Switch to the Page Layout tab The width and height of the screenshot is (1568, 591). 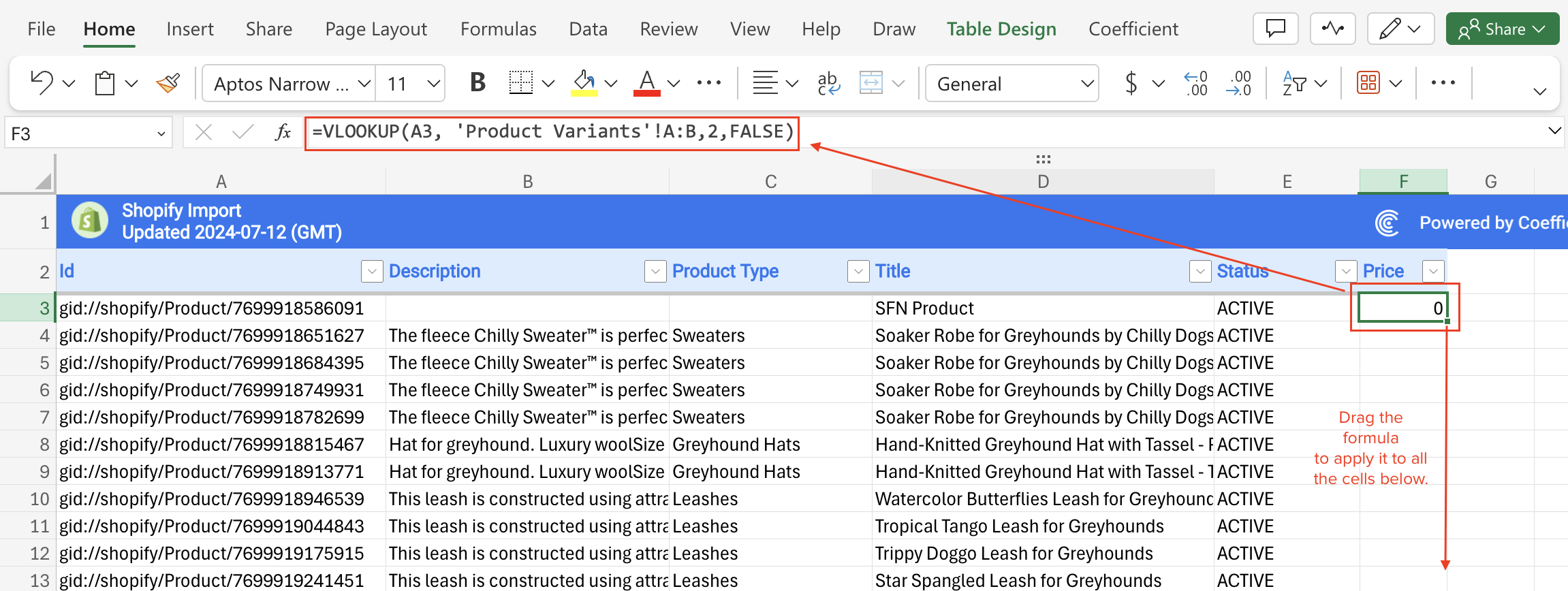[376, 29]
